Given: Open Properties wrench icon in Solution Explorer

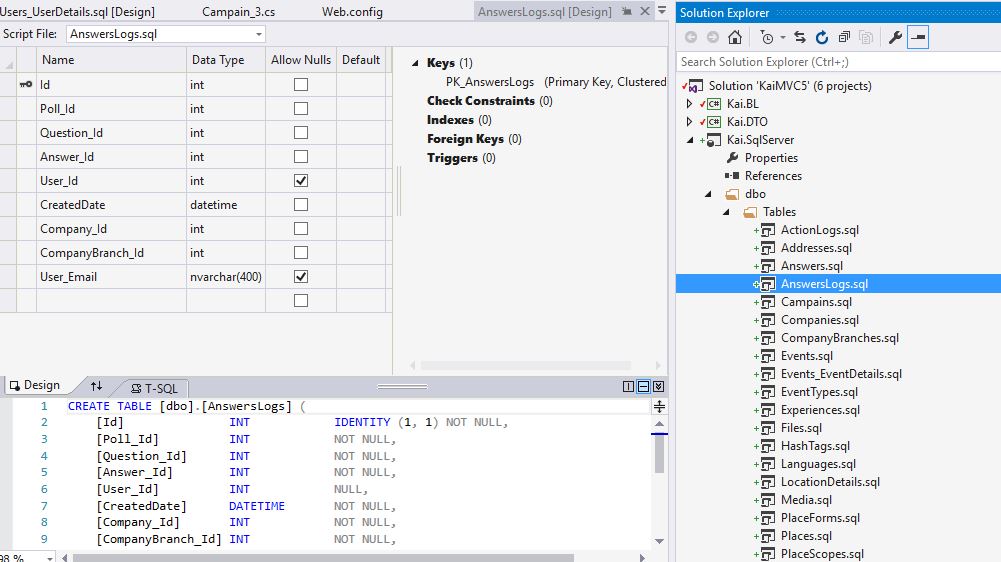Looking at the screenshot, I should 895,38.
